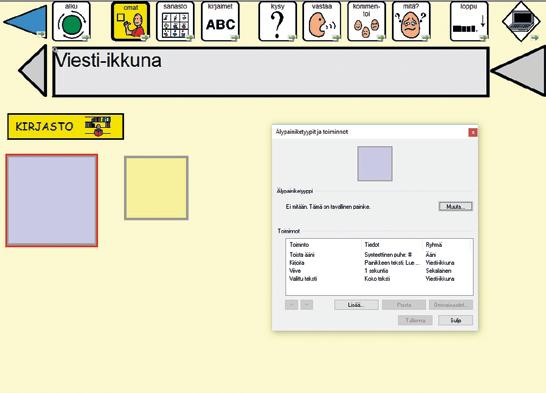Image resolution: width=546 pixels, height=393 pixels.
Task: Click the gray triangle right of Viesti-ikkuna
Action: tap(518, 71)
